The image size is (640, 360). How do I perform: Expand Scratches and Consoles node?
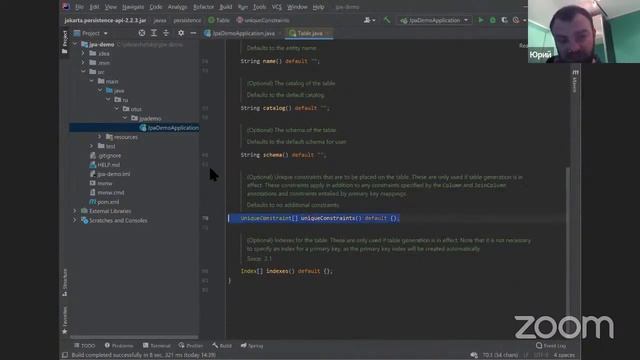75,220
